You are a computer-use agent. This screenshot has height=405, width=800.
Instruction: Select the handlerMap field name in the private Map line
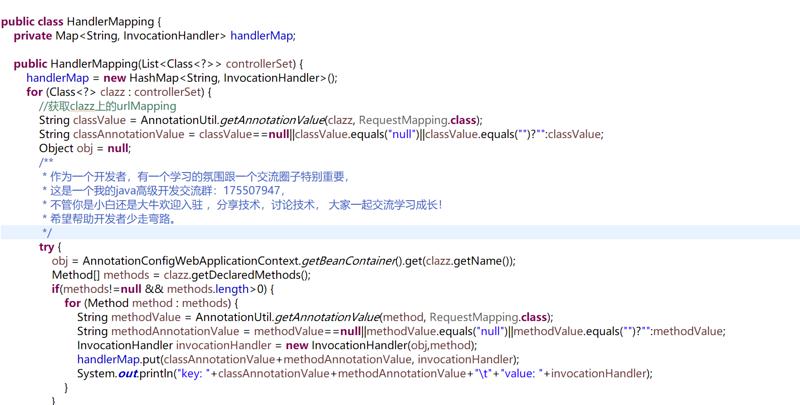pos(262,36)
